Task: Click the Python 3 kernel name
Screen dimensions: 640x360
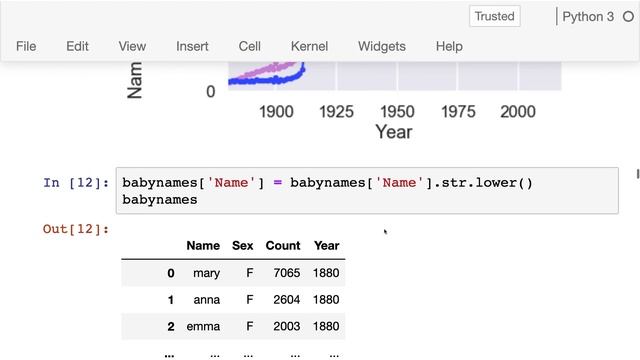Action: point(588,17)
